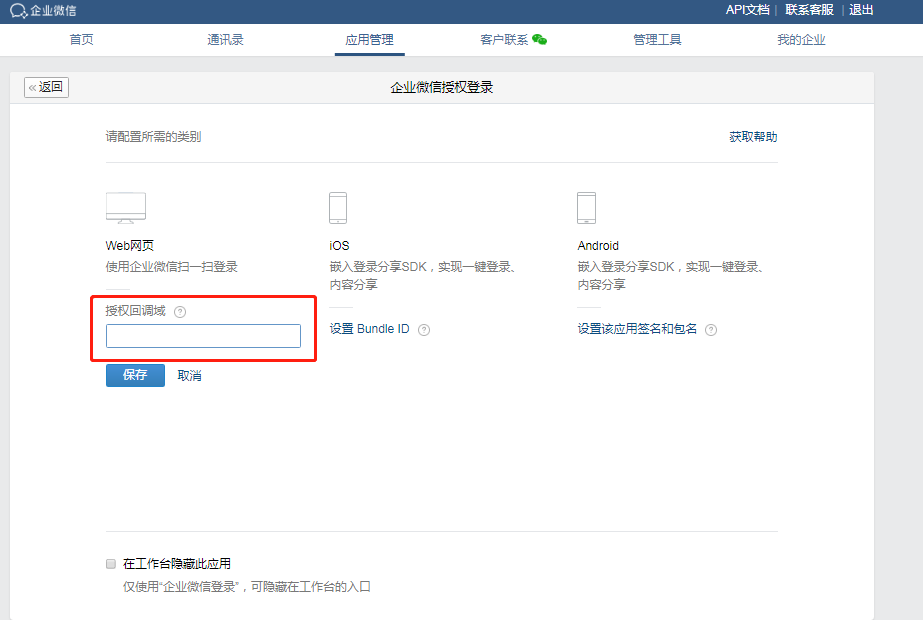Viewport: 923px width, 620px height.
Task: Click the Android heading text
Action: point(598,246)
